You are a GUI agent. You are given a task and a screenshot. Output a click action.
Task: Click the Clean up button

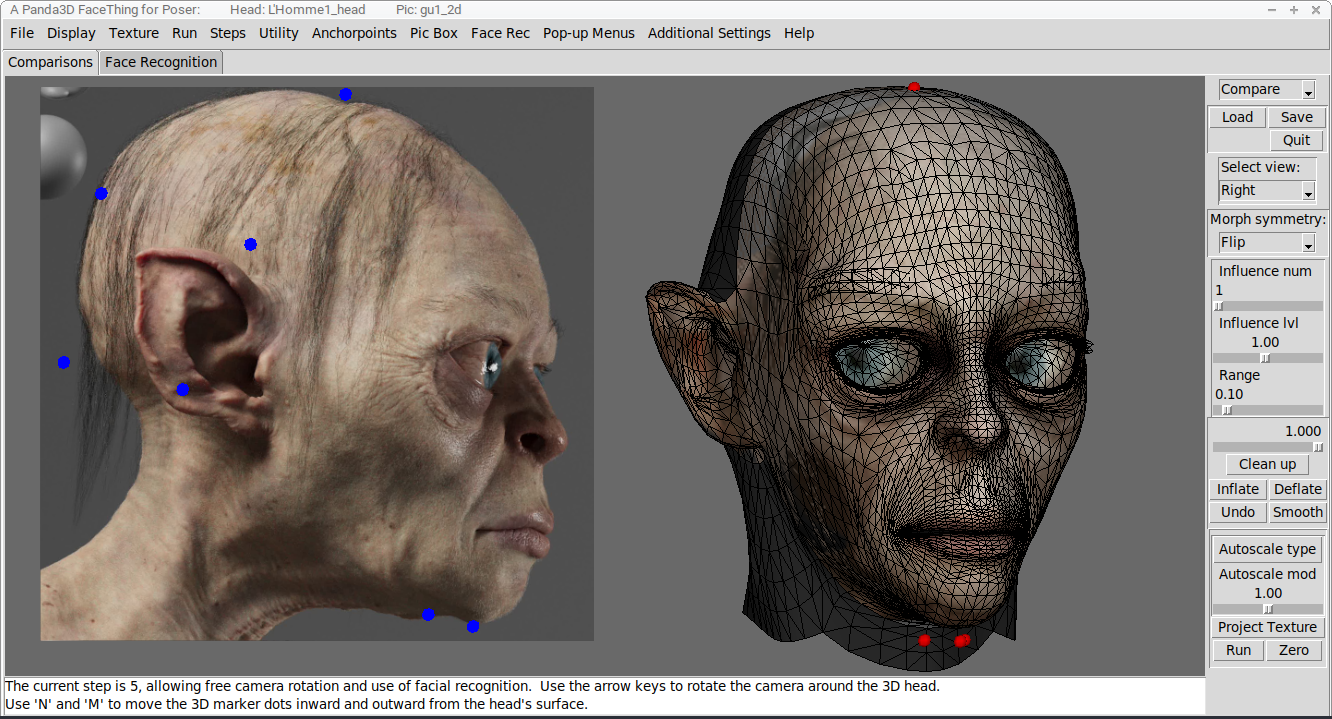(x=1267, y=464)
